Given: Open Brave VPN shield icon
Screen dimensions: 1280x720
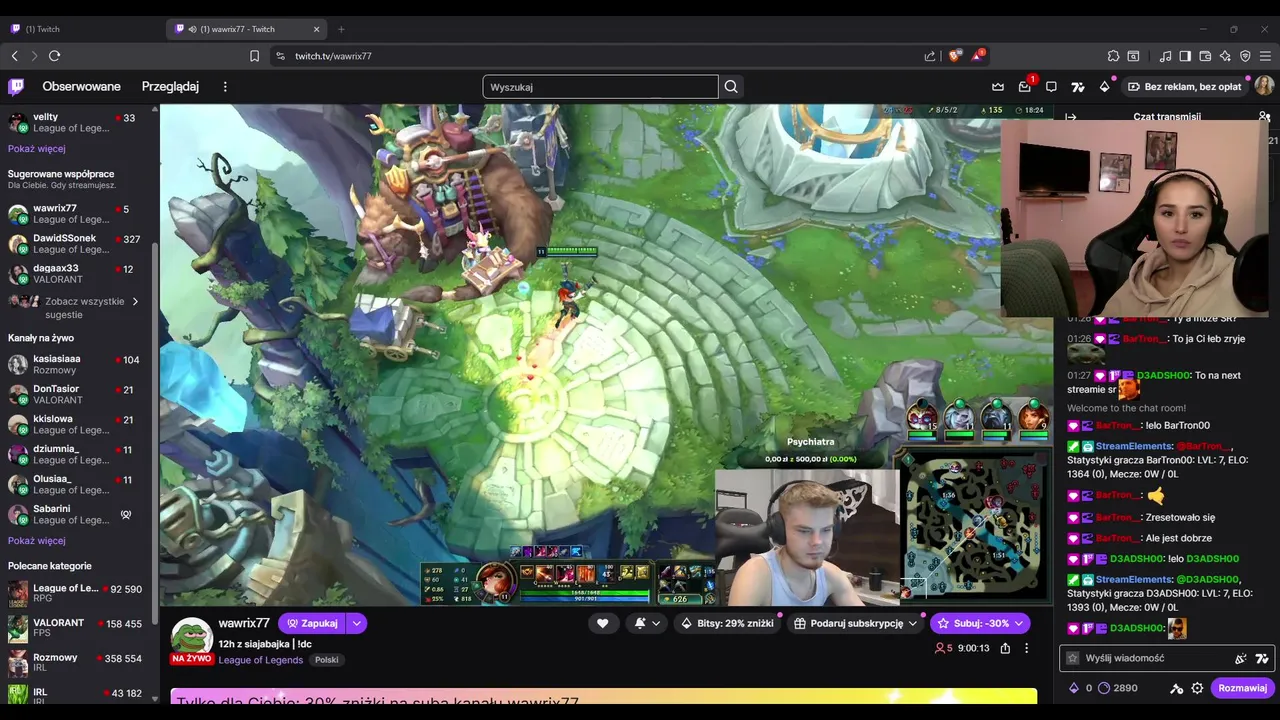Looking at the screenshot, I should click(1245, 56).
